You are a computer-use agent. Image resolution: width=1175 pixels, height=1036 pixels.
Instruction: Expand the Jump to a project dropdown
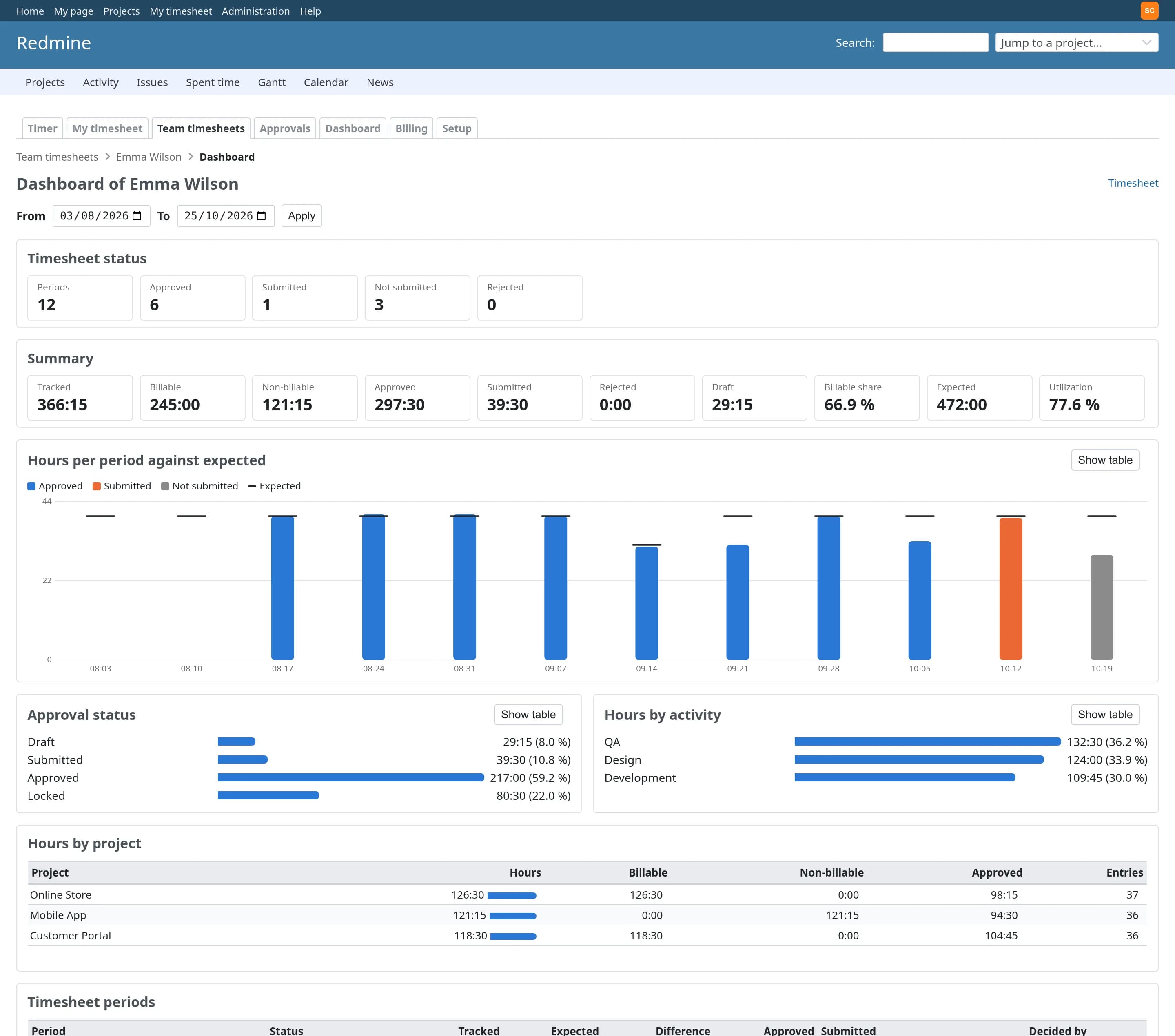1077,42
